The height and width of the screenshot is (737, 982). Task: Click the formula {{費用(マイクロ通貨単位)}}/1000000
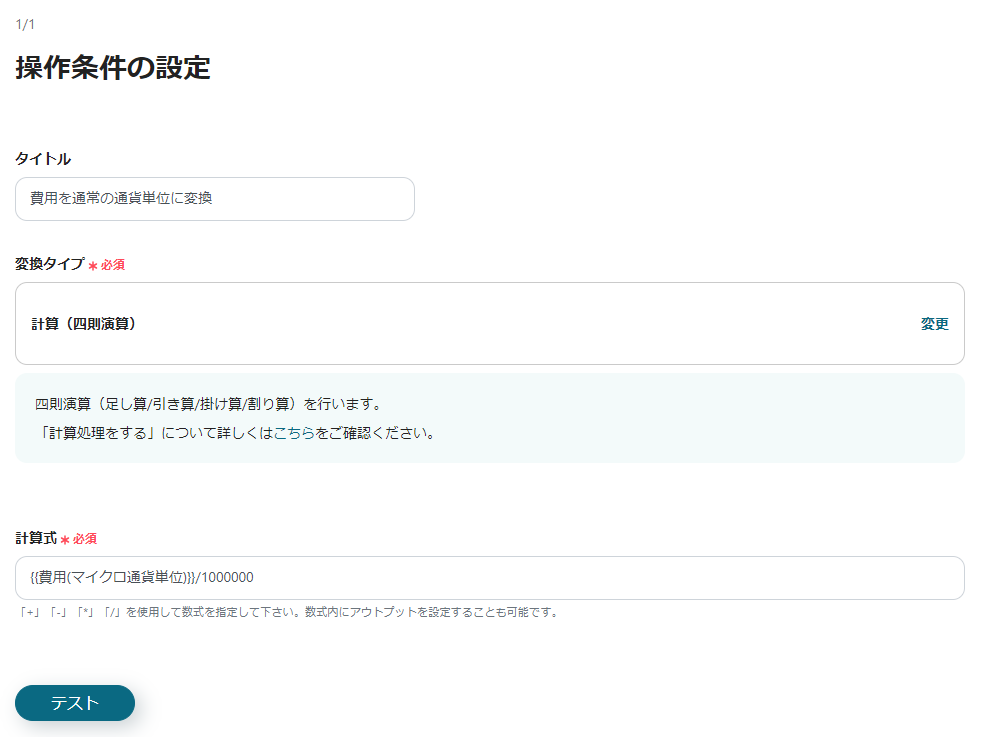tap(143, 577)
